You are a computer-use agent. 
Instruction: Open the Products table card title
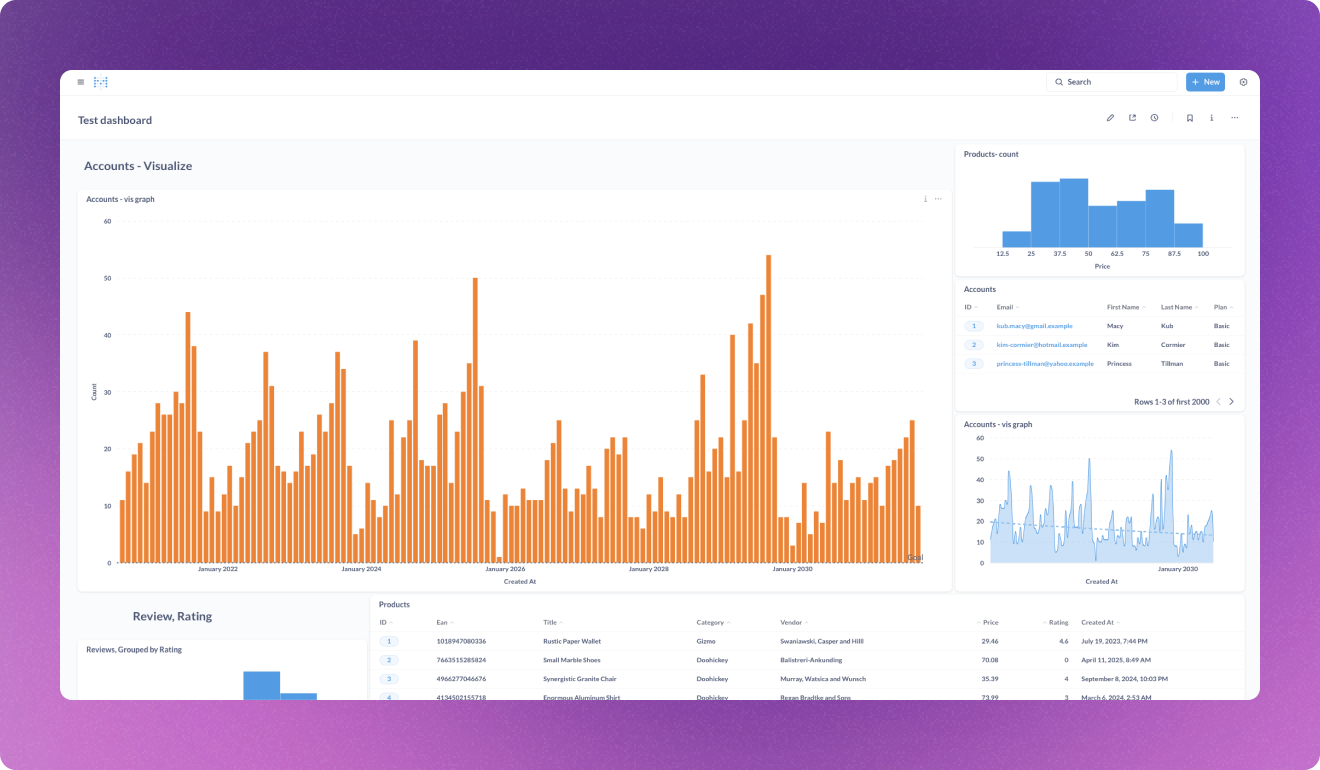click(x=394, y=605)
